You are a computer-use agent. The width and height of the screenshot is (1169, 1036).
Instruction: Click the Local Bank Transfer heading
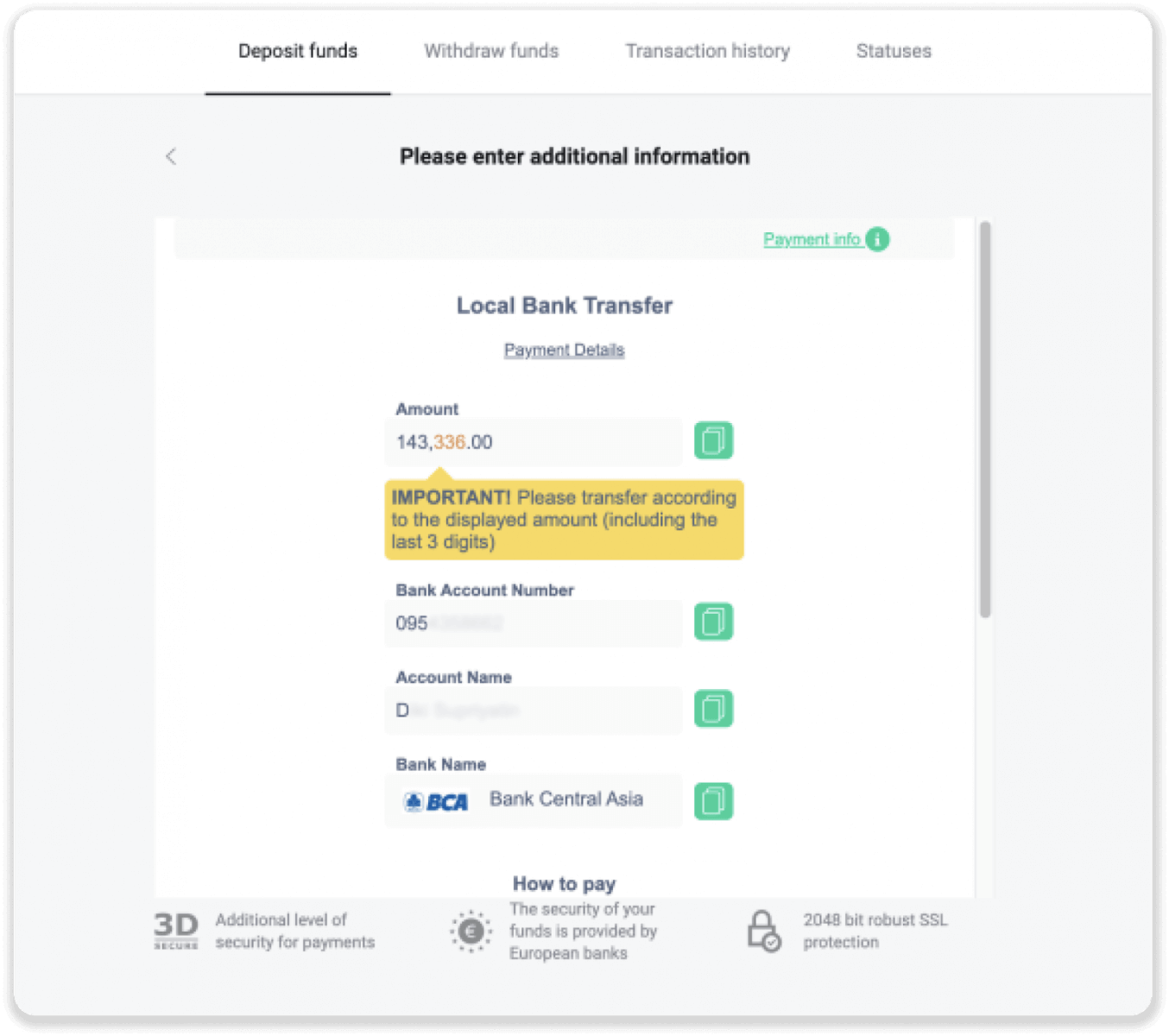click(564, 306)
